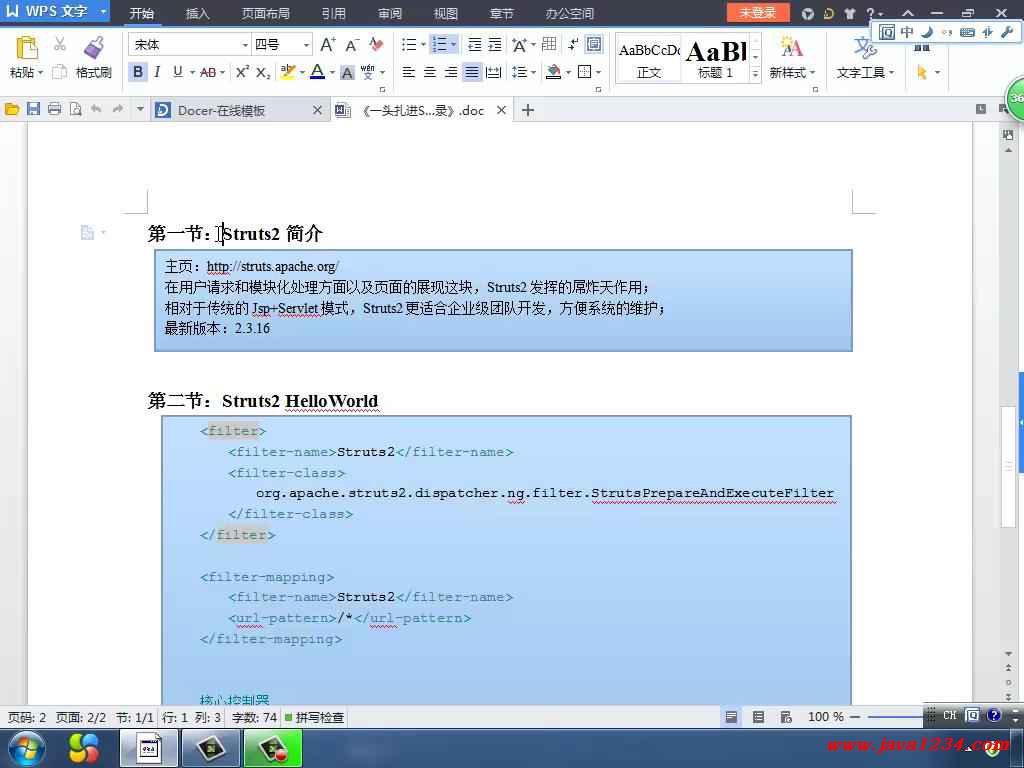The height and width of the screenshot is (768, 1024).
Task: Open the 页面布局 ribbon tab
Action: [x=265, y=13]
